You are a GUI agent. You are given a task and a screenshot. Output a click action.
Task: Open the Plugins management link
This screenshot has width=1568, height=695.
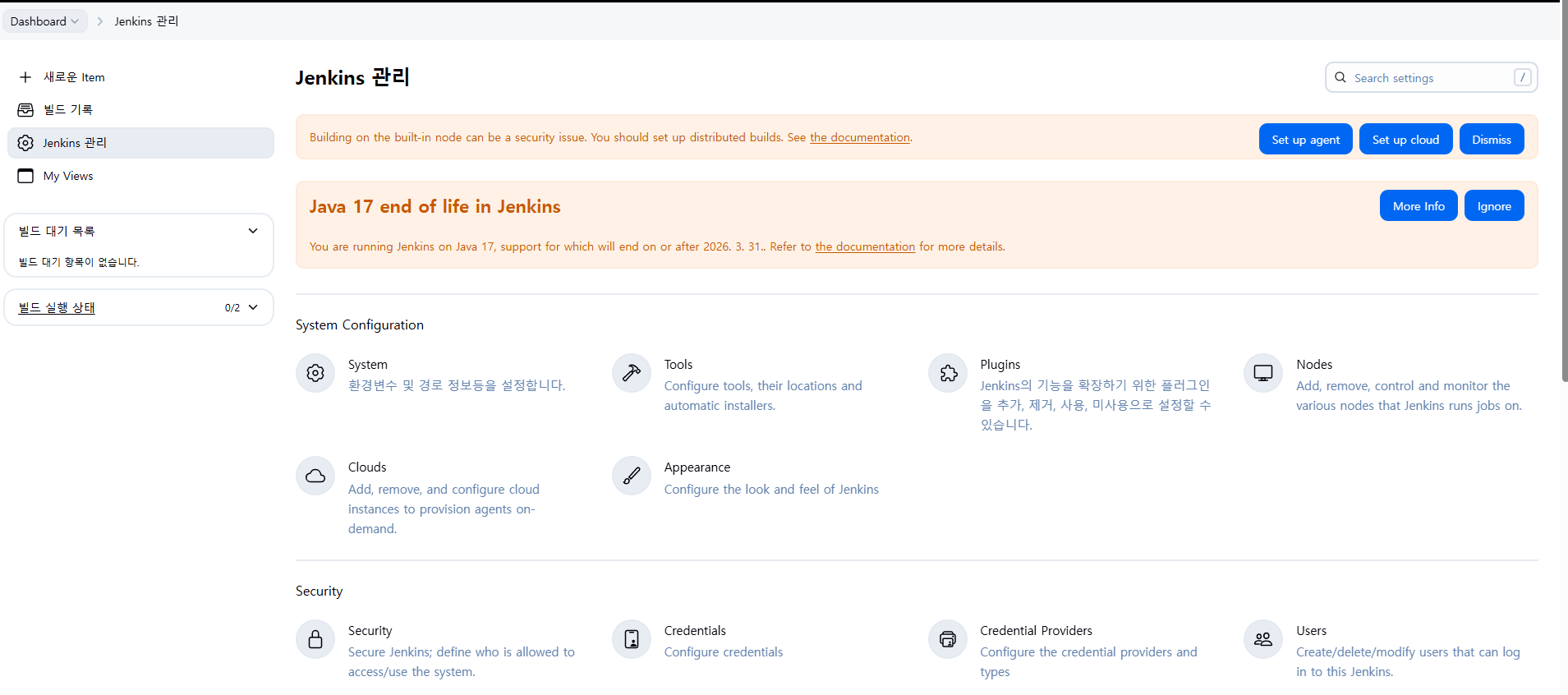[1000, 364]
